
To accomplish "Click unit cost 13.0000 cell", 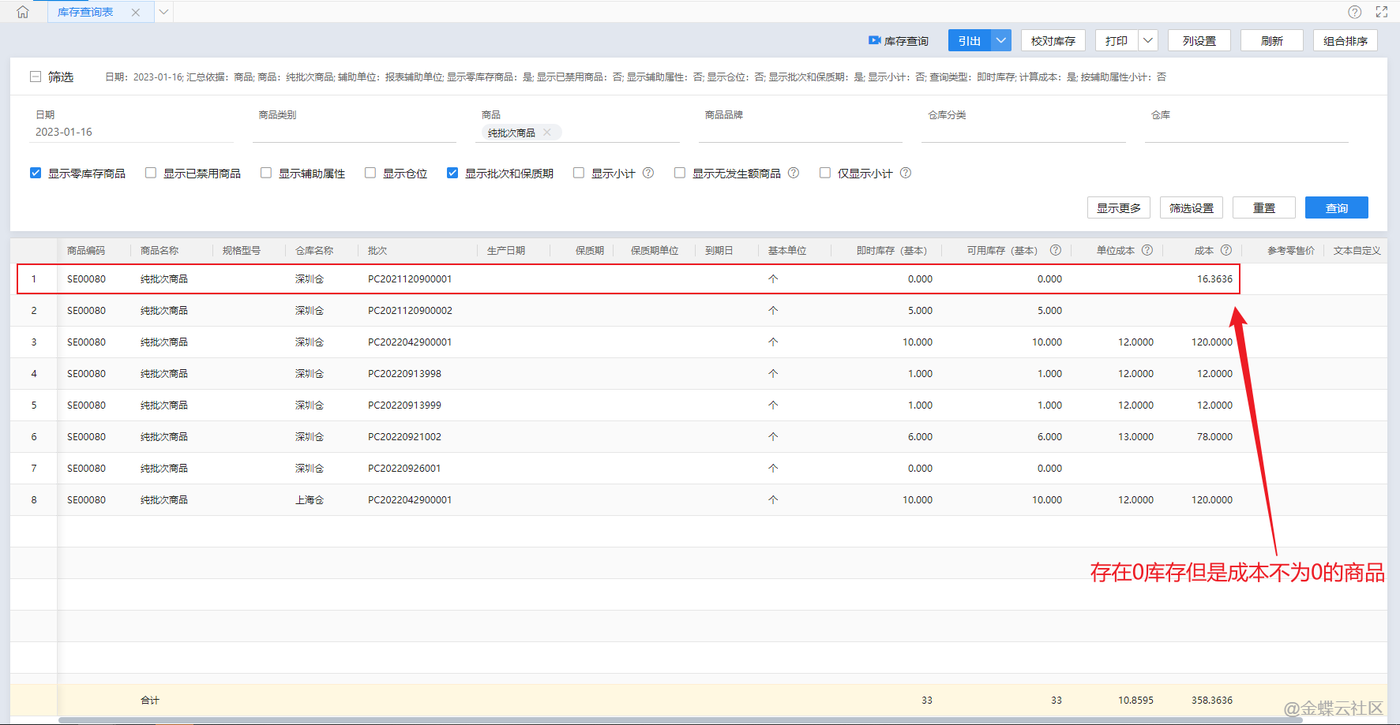I will 1136,437.
